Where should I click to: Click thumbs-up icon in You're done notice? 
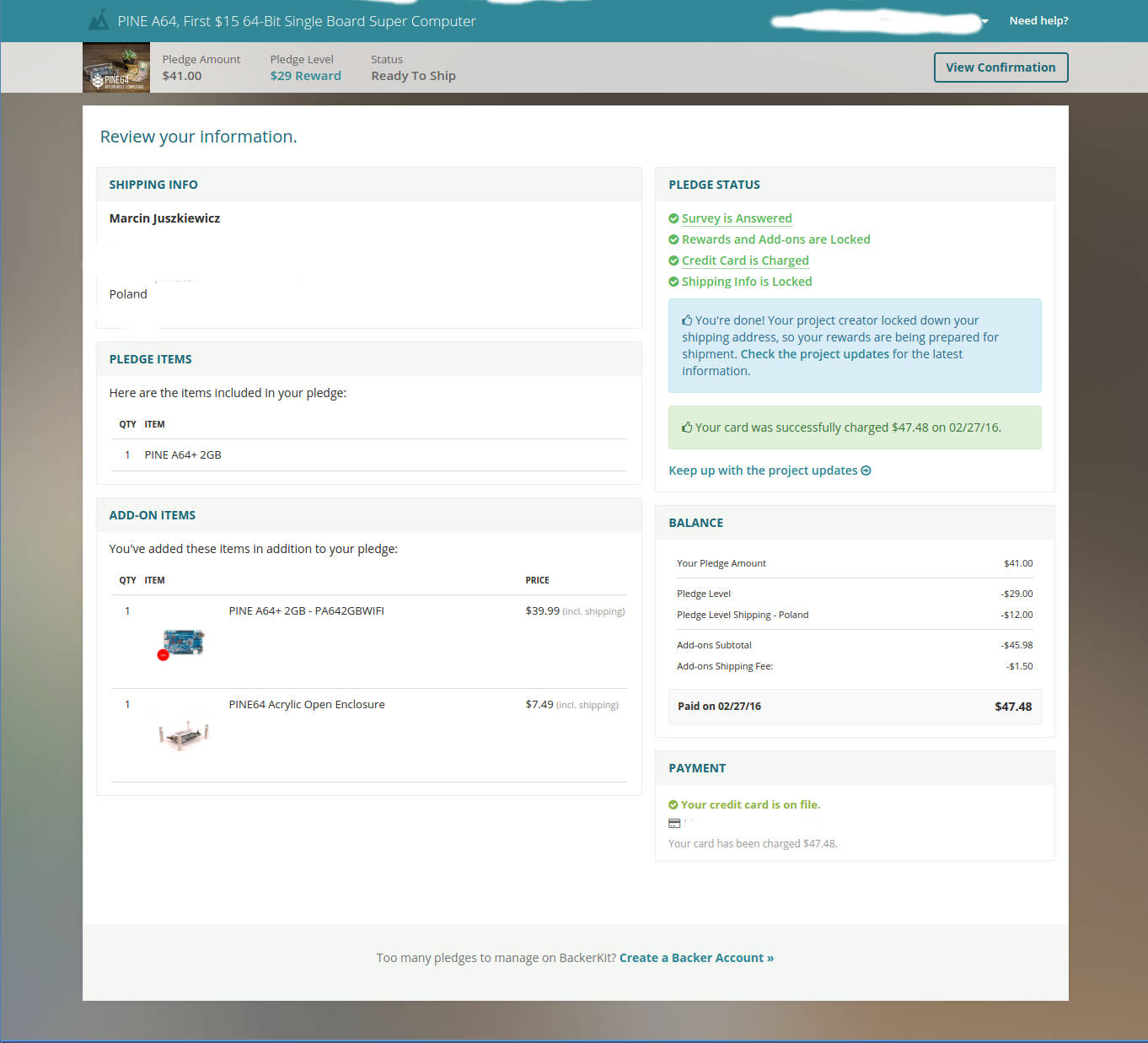(687, 320)
